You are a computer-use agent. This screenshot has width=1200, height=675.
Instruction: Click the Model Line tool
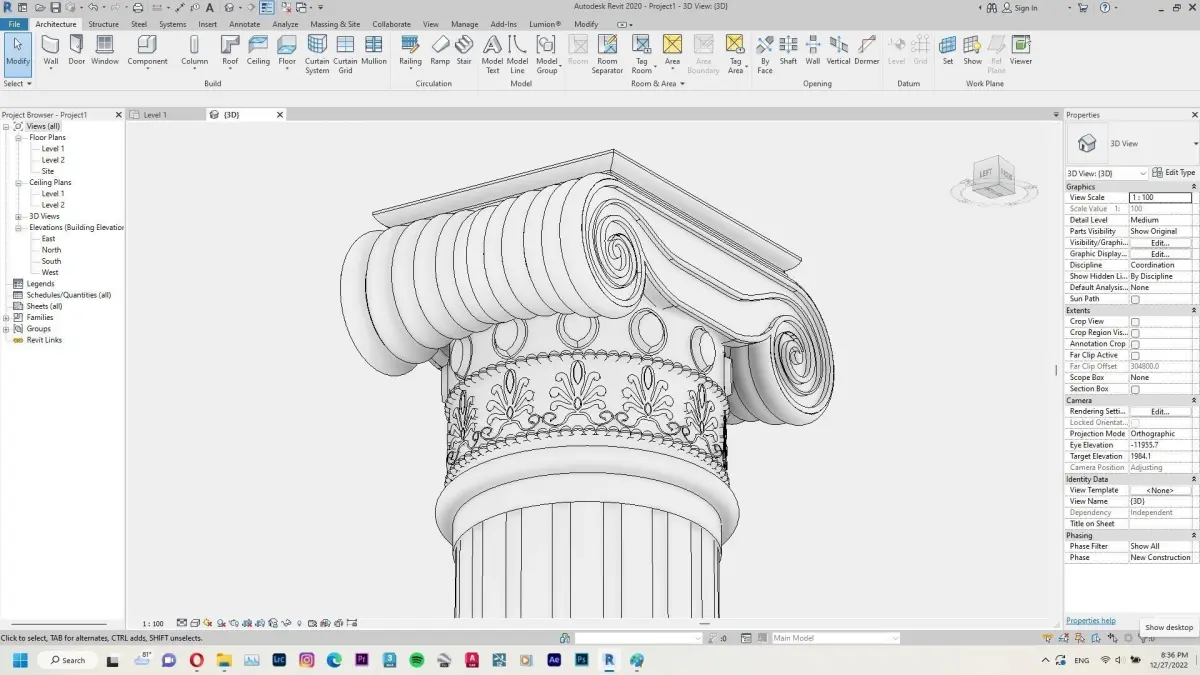pyautogui.click(x=517, y=54)
